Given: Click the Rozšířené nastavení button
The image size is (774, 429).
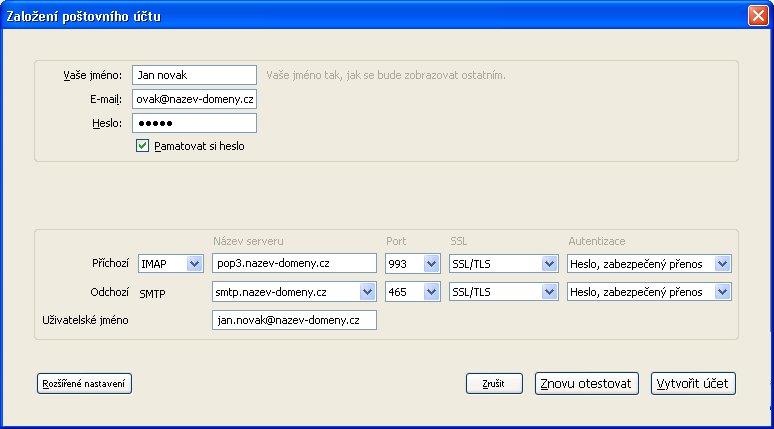Looking at the screenshot, I should 85,384.
